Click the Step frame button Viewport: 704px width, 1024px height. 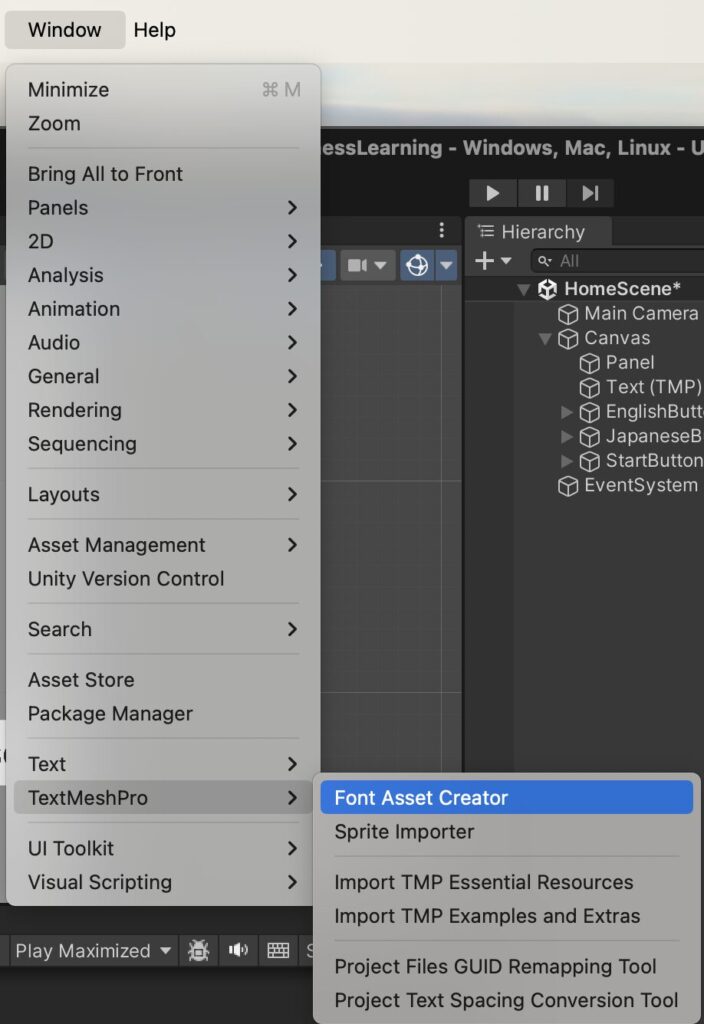[x=590, y=193]
